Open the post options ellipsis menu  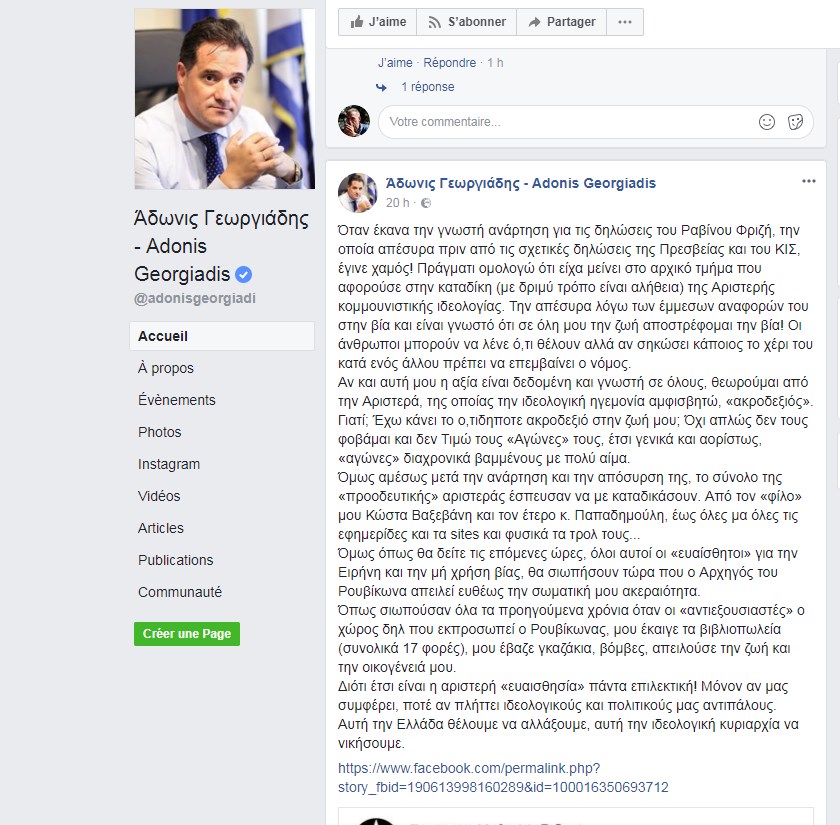808,182
